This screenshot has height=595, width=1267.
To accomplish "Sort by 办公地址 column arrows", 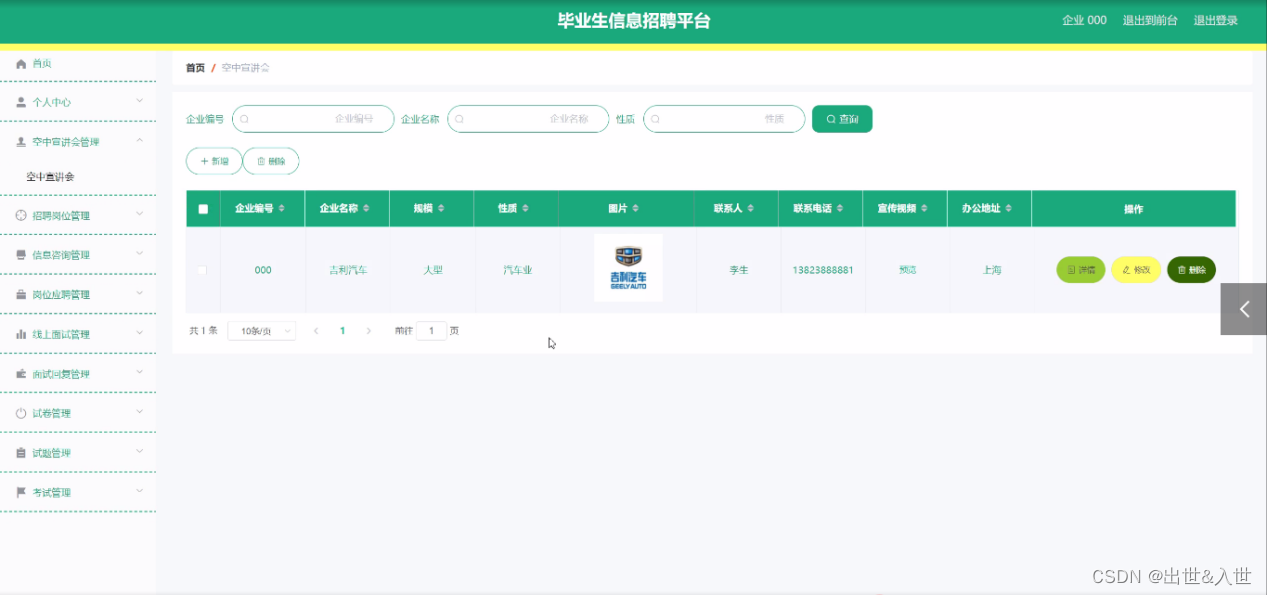I will click(x=1009, y=209).
